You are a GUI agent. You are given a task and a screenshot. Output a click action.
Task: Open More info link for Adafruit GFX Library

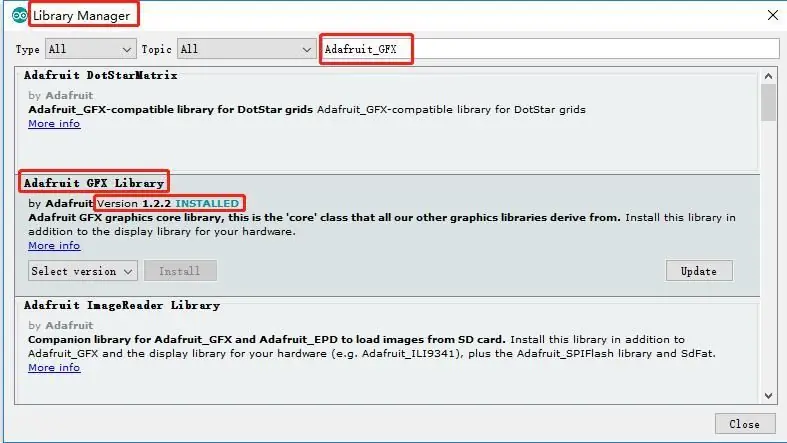click(x=54, y=245)
